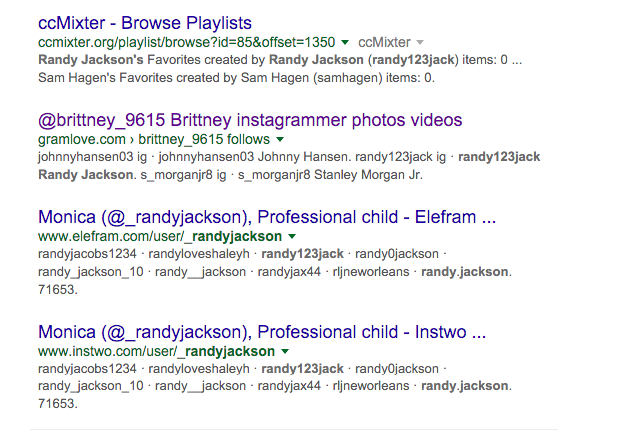Expand dropdown arrow after elefram.com URL

click(292, 236)
